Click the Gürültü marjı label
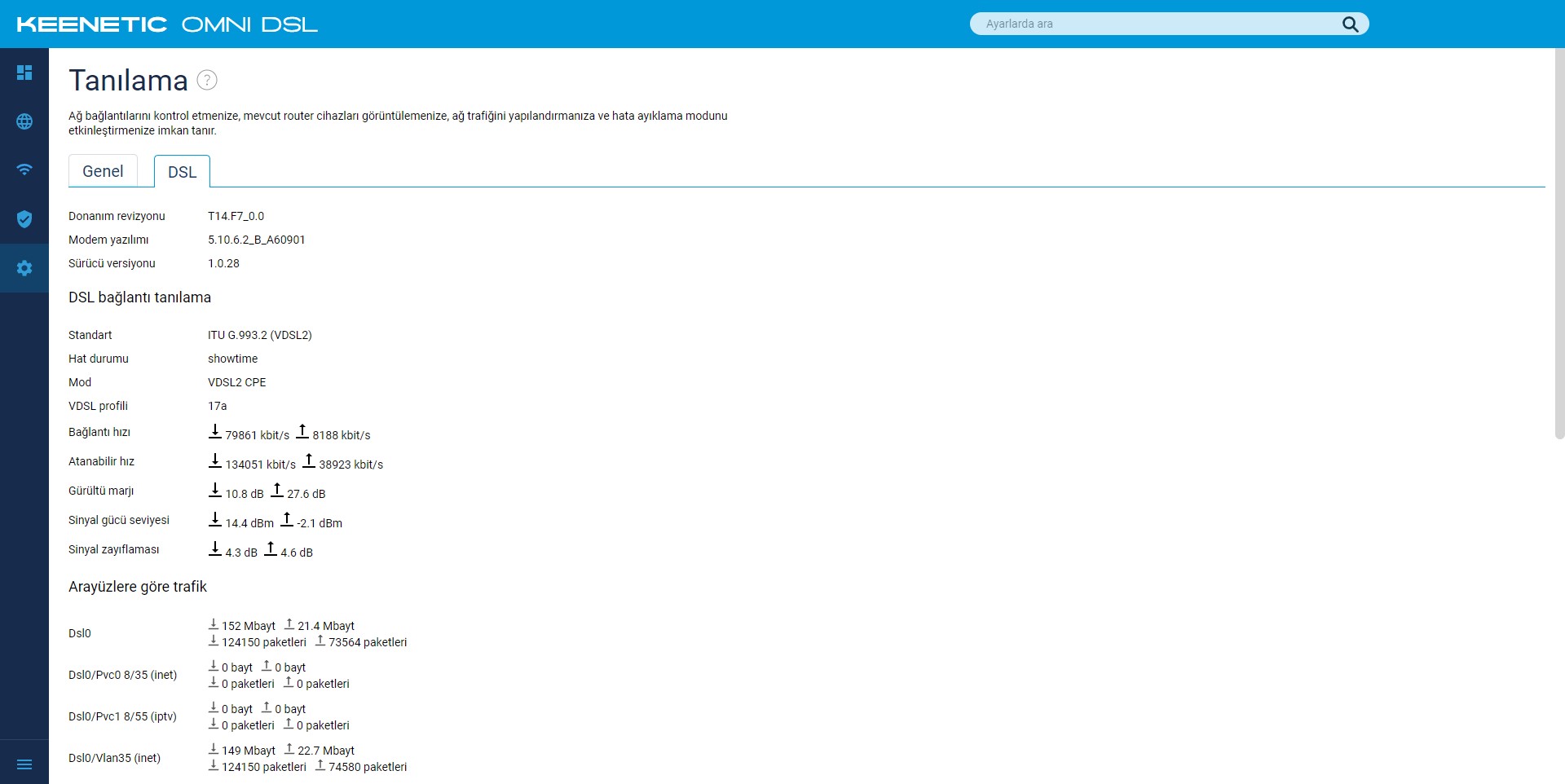Image resolution: width=1565 pixels, height=784 pixels. pyautogui.click(x=101, y=491)
